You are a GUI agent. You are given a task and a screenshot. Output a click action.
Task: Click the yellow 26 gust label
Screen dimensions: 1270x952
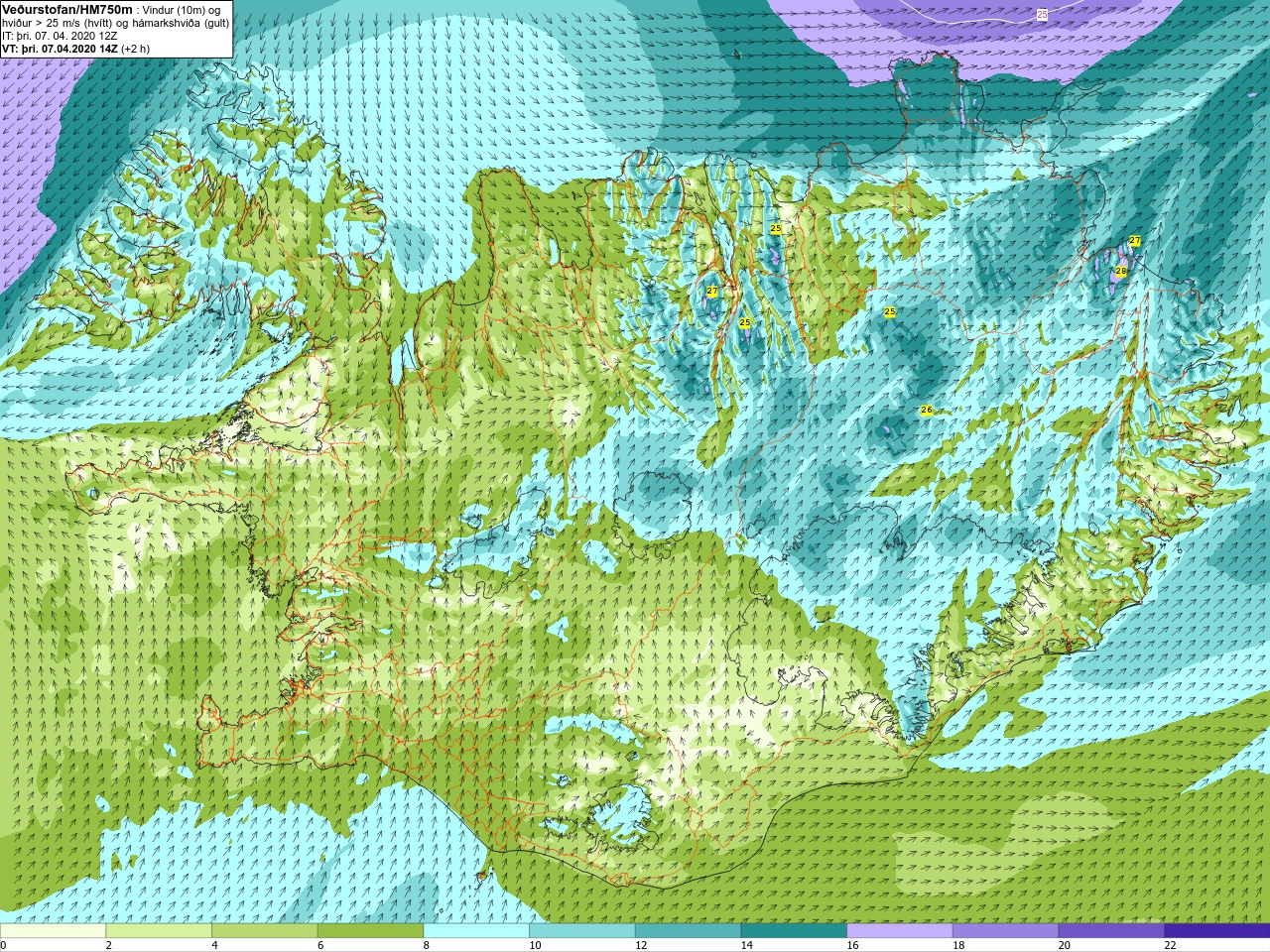pos(927,410)
